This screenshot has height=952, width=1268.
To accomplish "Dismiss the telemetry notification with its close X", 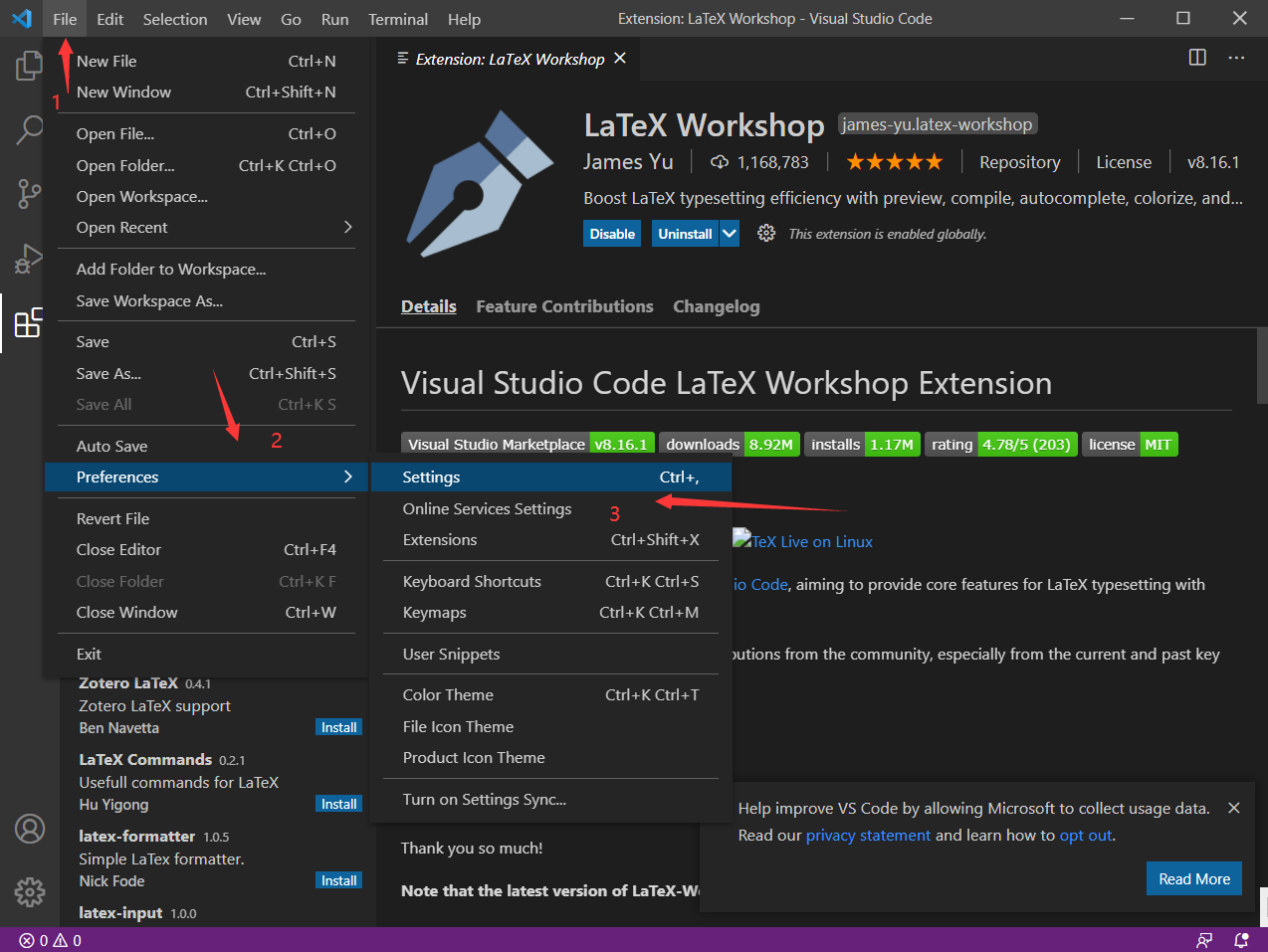I will 1234,808.
